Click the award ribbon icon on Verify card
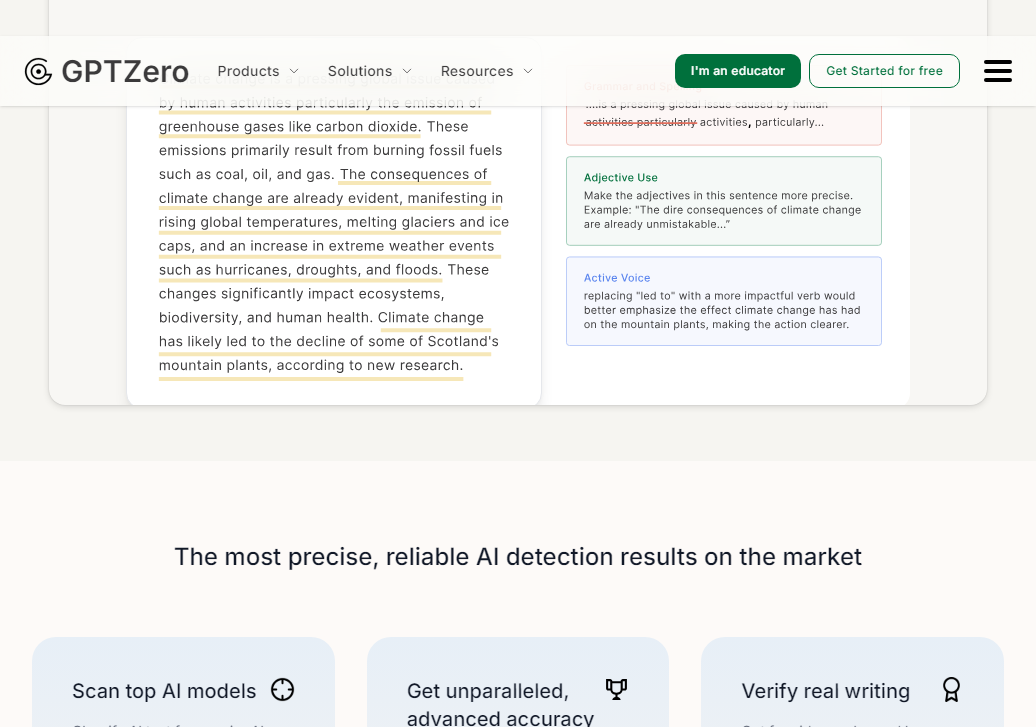 pos(951,689)
